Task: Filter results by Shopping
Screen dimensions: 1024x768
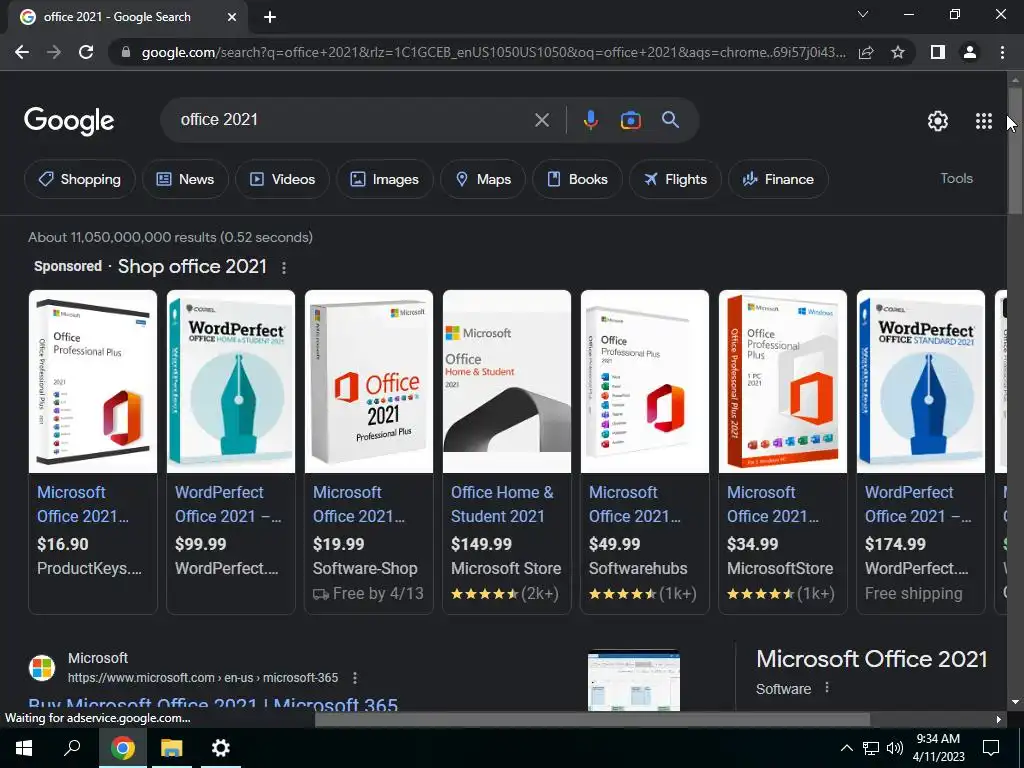Action: tap(80, 179)
